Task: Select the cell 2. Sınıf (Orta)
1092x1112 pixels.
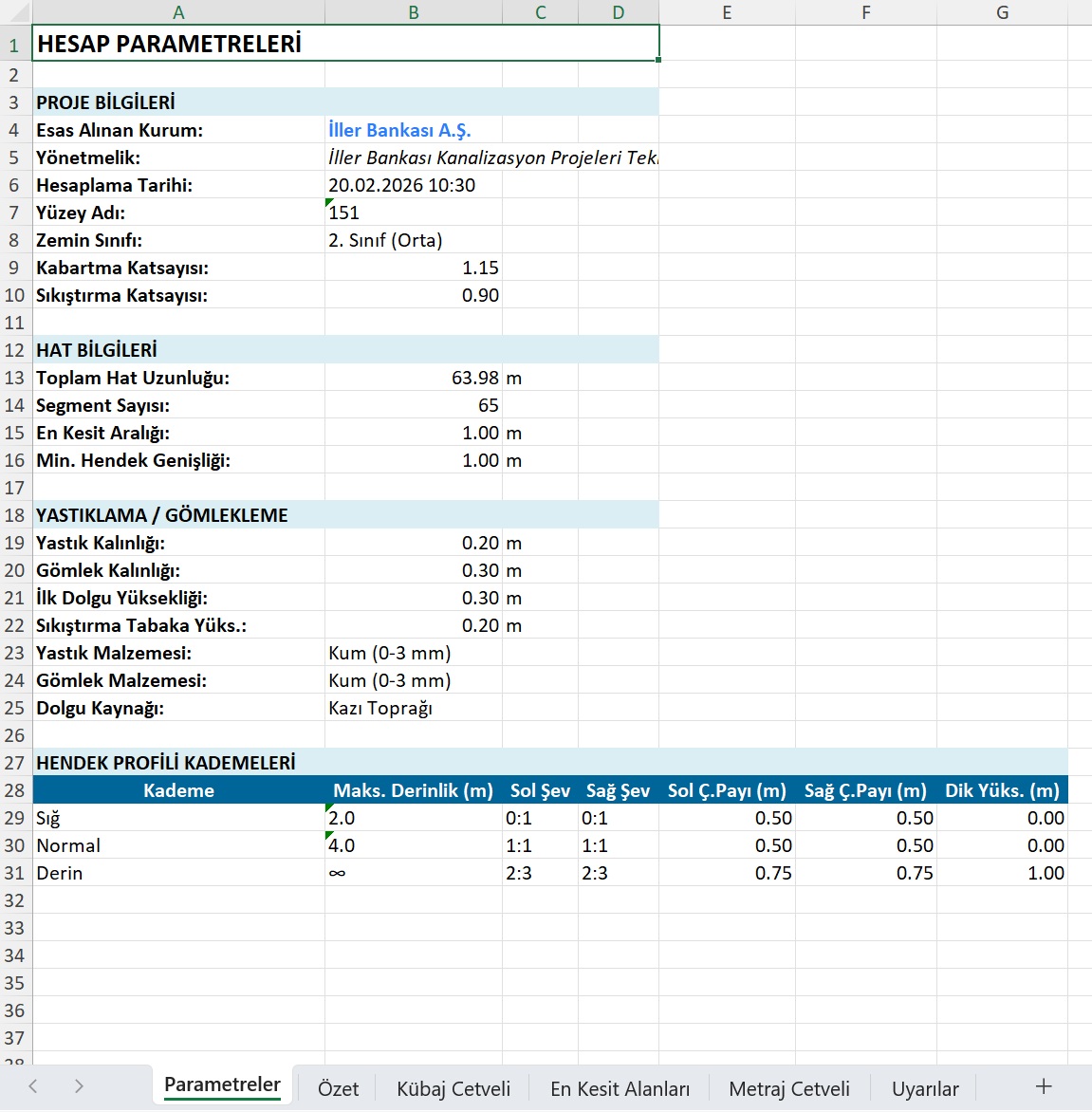Action: [414, 240]
